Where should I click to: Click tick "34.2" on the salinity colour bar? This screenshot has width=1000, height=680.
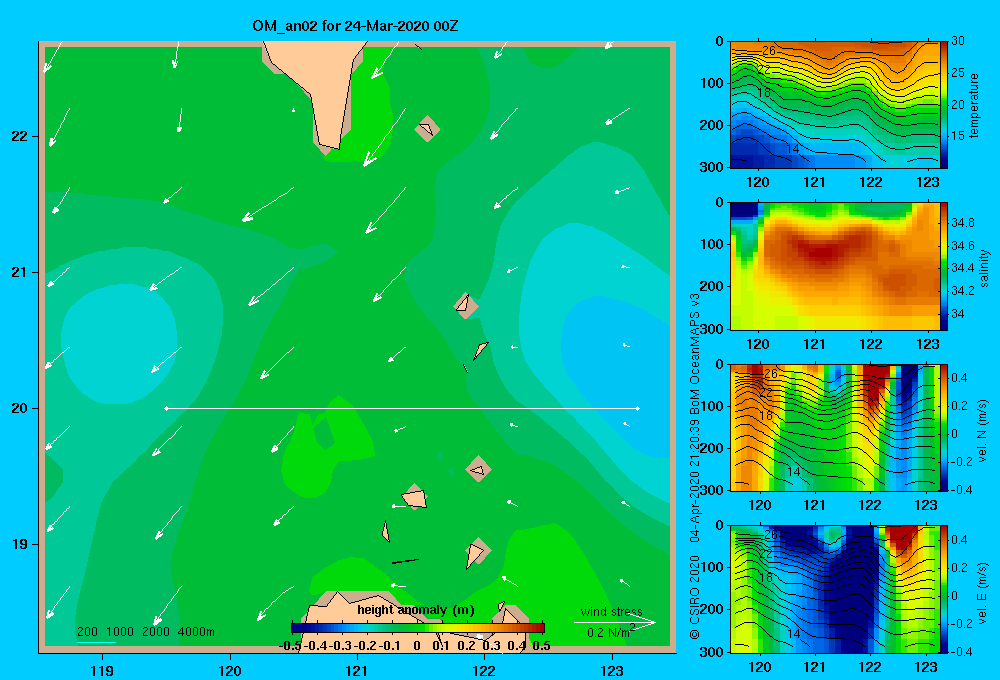click(x=963, y=291)
